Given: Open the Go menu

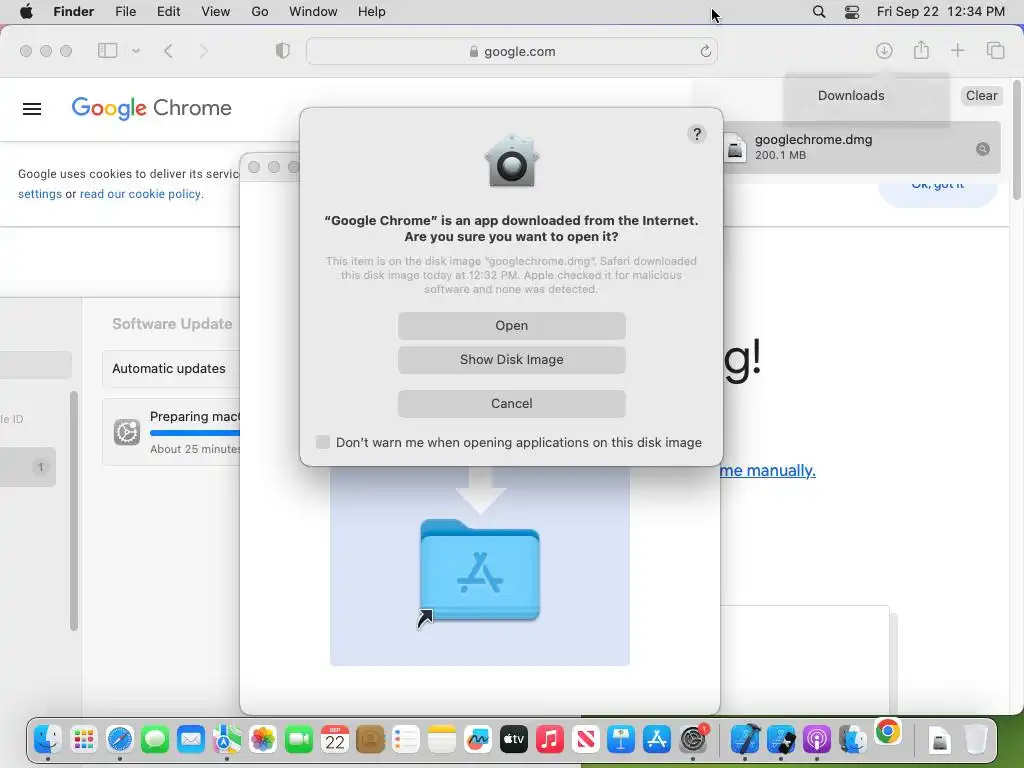Looking at the screenshot, I should pyautogui.click(x=260, y=12).
